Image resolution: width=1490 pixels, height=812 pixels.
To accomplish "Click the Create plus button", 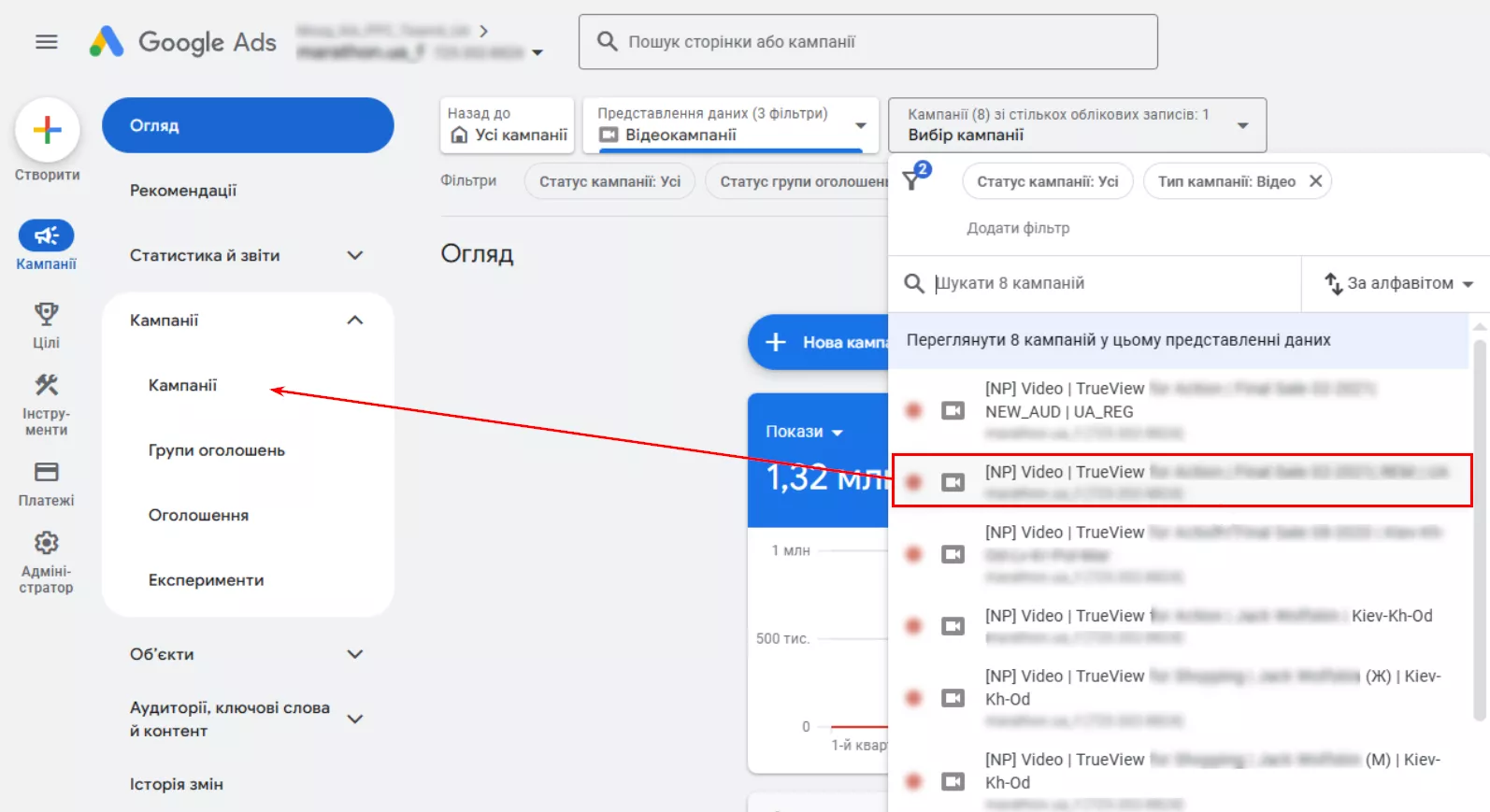I will pyautogui.click(x=47, y=130).
